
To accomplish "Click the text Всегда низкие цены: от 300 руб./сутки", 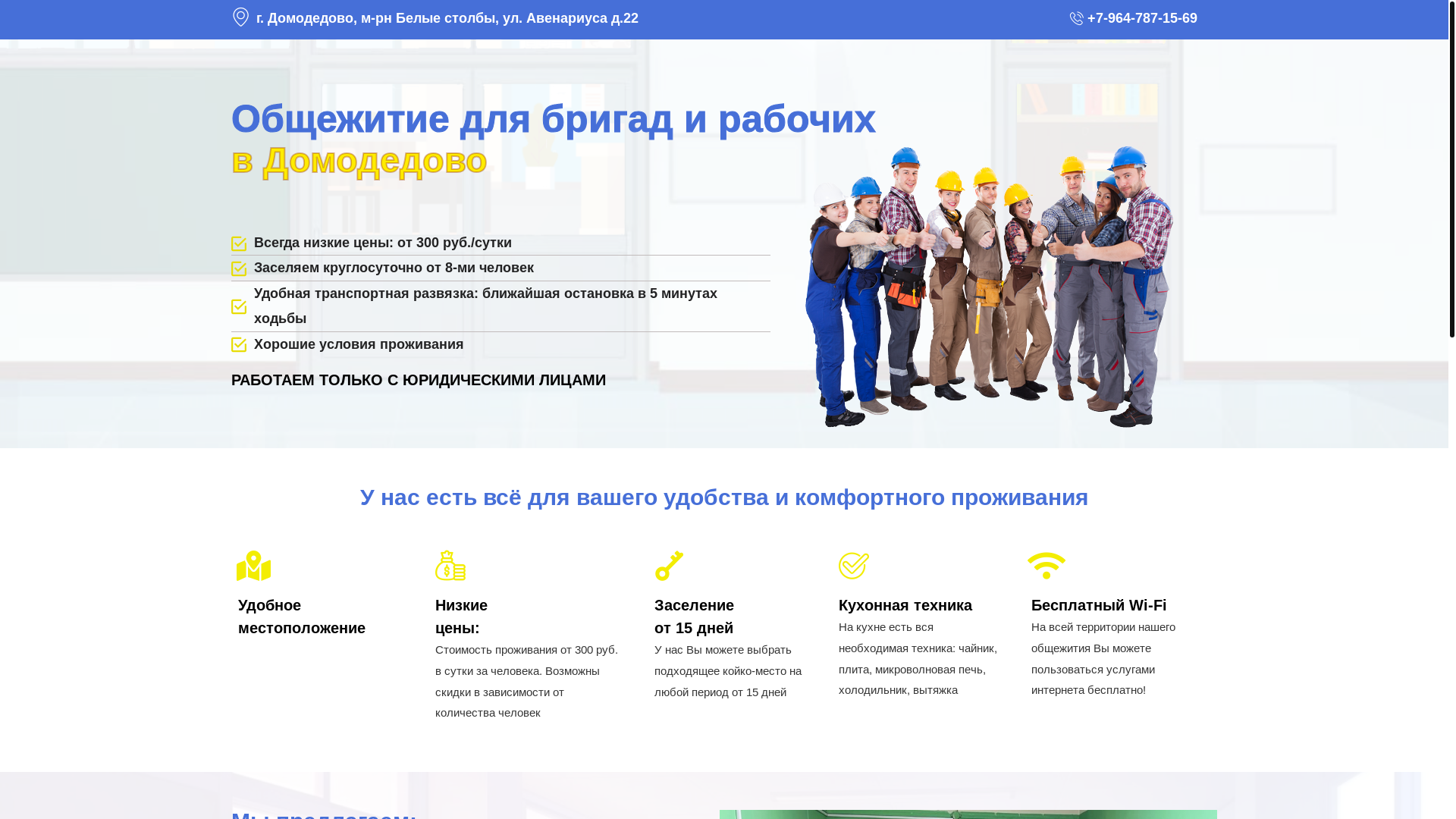I will pos(383,243).
